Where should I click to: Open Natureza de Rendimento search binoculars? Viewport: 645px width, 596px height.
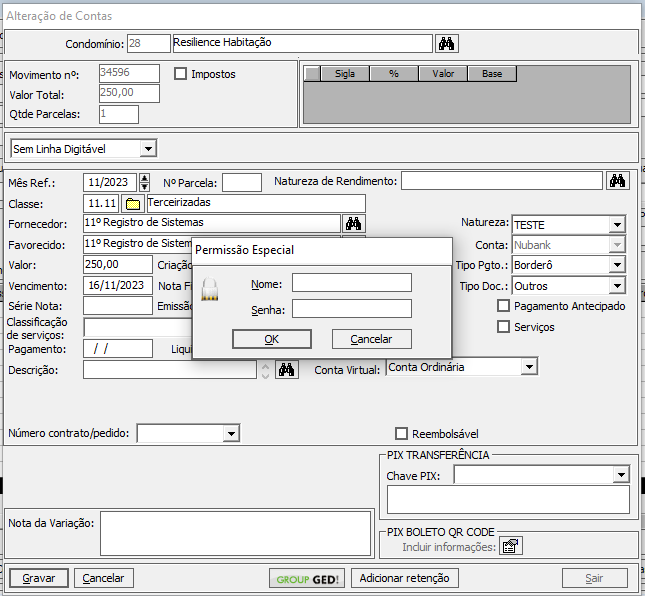tap(617, 181)
